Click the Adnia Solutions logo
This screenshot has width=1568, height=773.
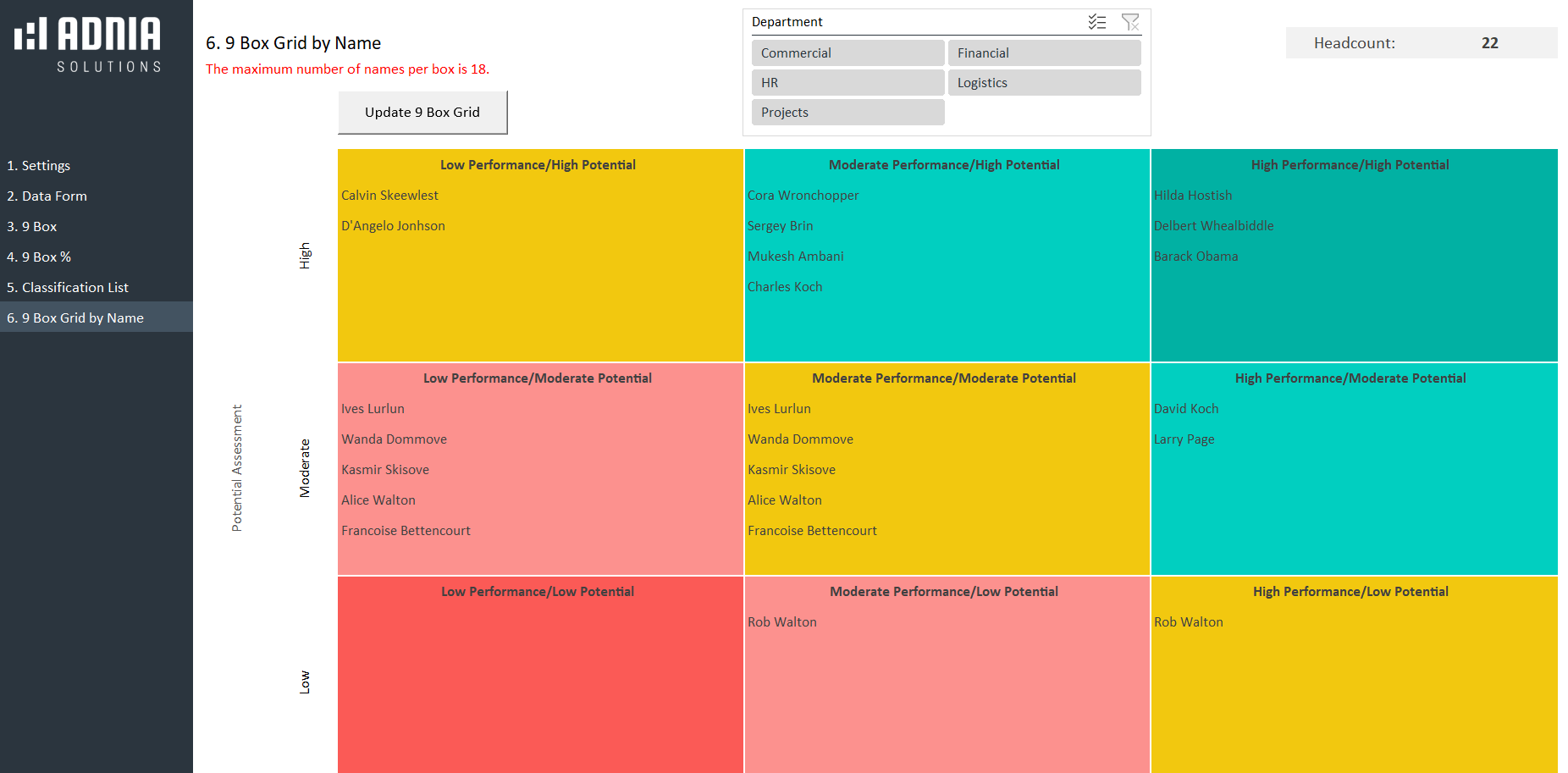[88, 45]
